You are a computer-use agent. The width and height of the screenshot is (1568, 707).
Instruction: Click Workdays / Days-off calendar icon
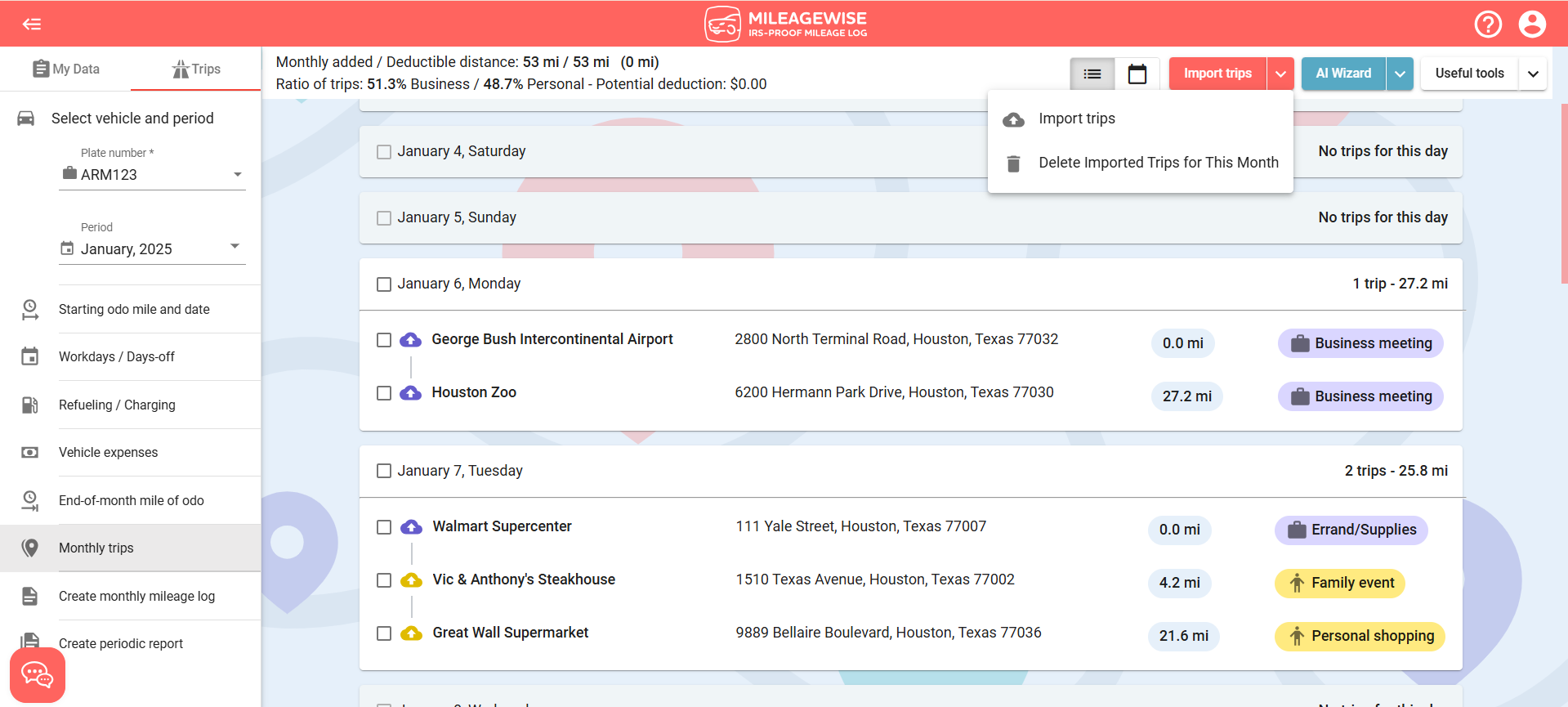[30, 356]
